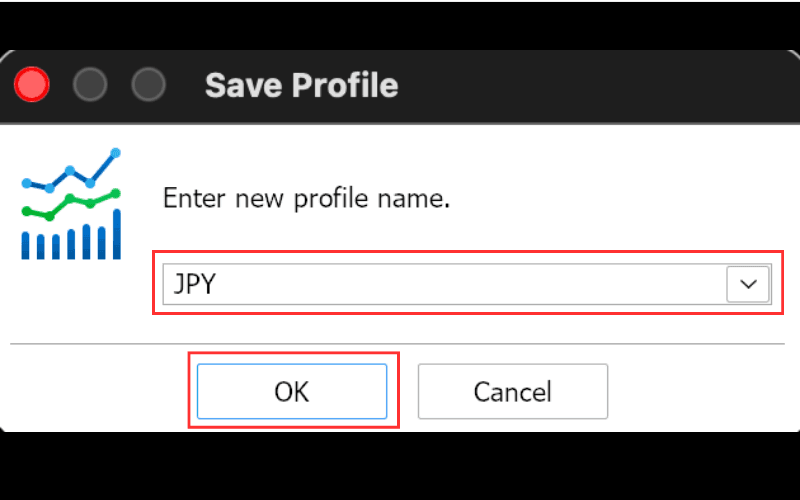Click the green line graph in the dialog icon
This screenshot has width=800, height=500.
[x=71, y=205]
